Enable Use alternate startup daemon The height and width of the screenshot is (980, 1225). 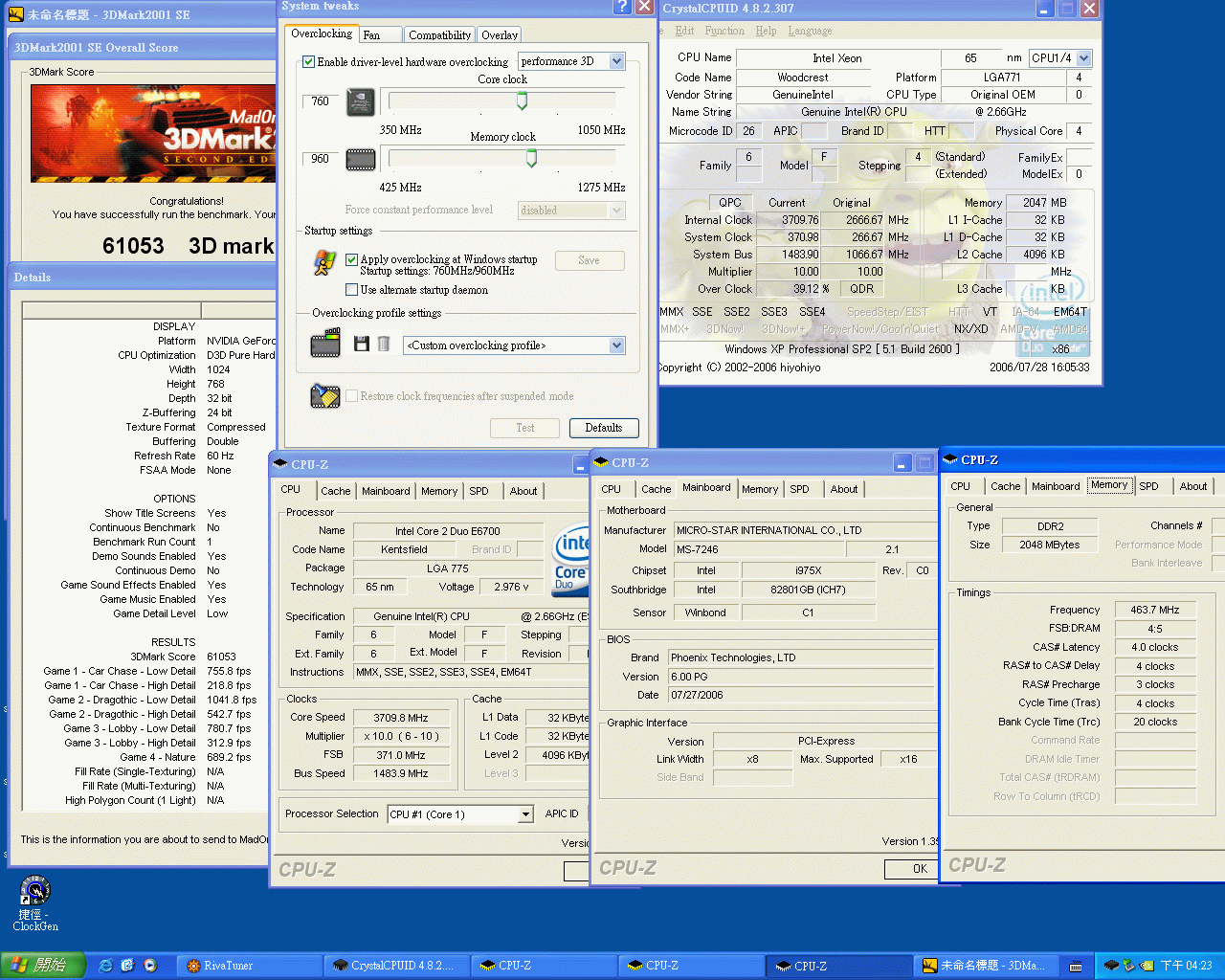[352, 290]
